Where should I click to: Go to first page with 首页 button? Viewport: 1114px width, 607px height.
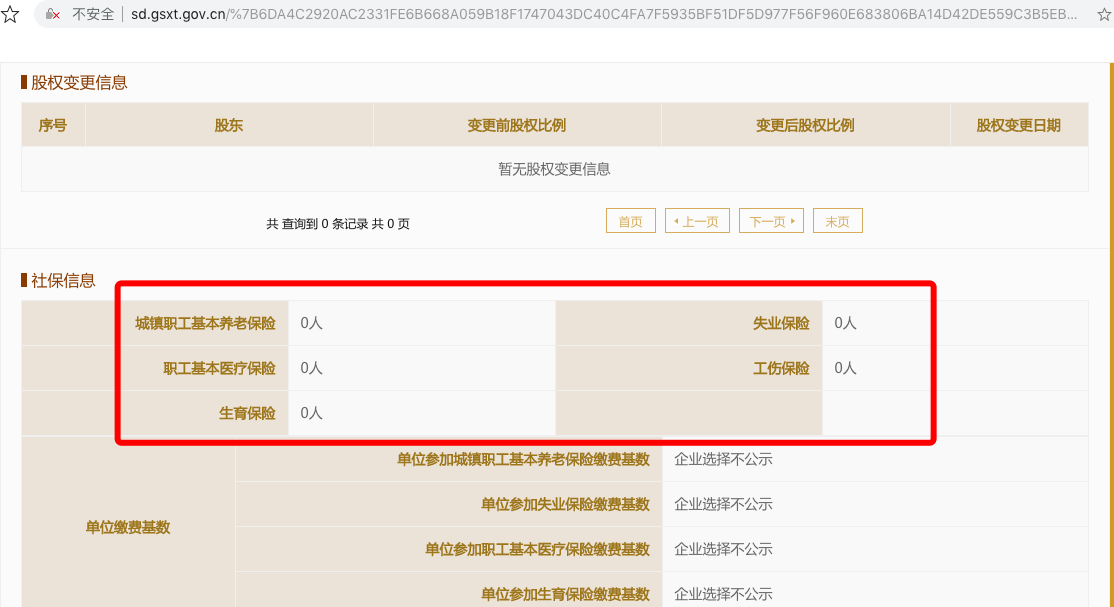pyautogui.click(x=631, y=221)
